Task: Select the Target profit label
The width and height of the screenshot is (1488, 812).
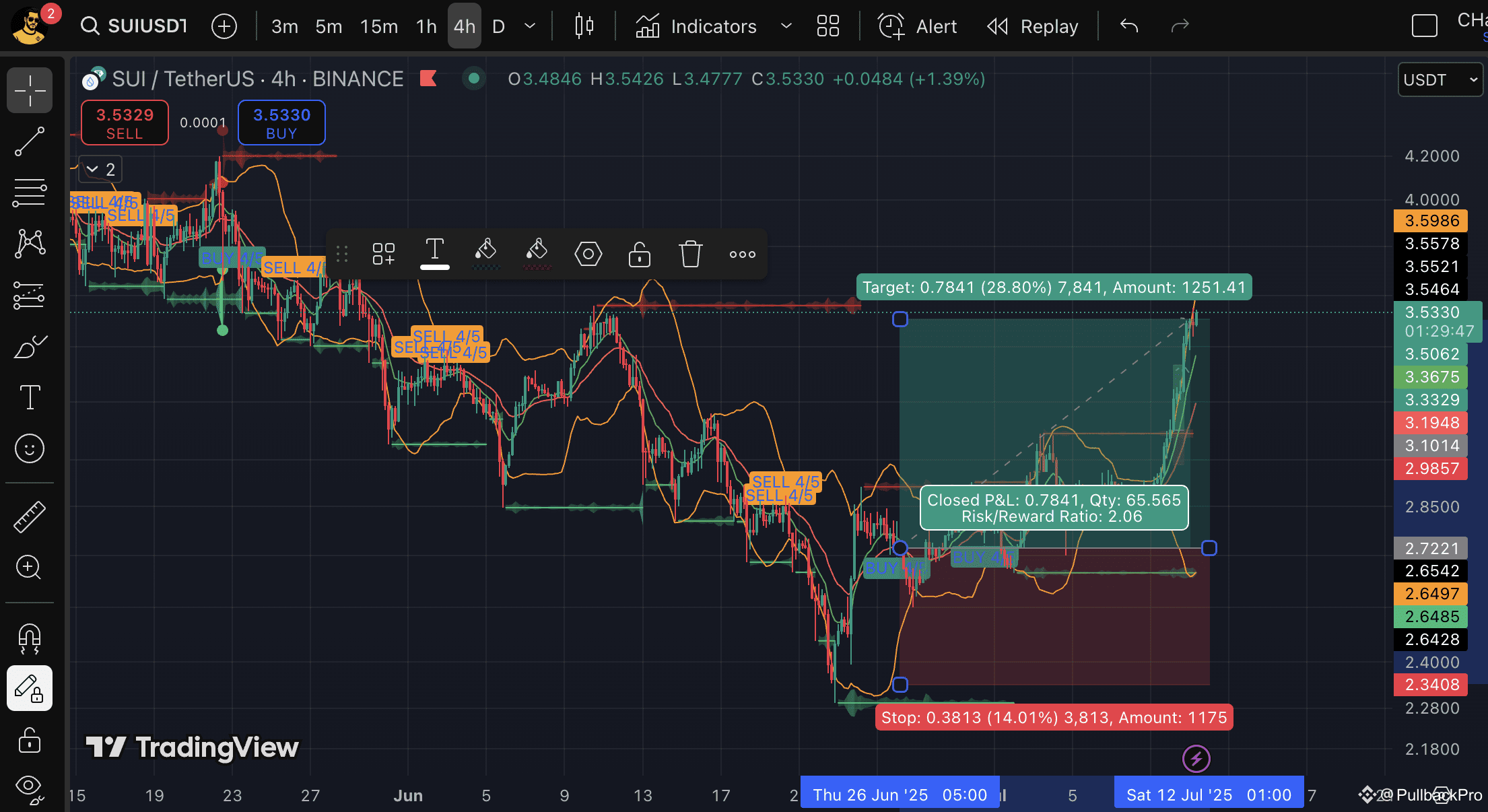Action: (1054, 287)
